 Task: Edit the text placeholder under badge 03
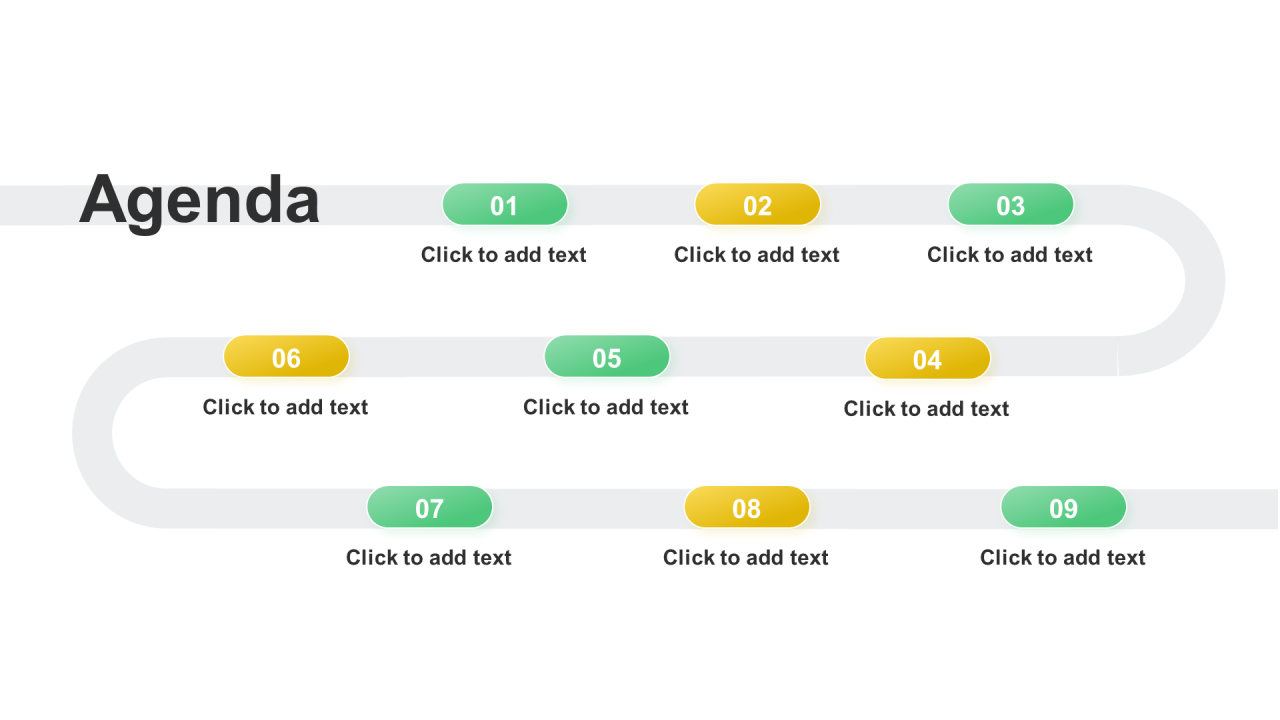(x=1010, y=255)
